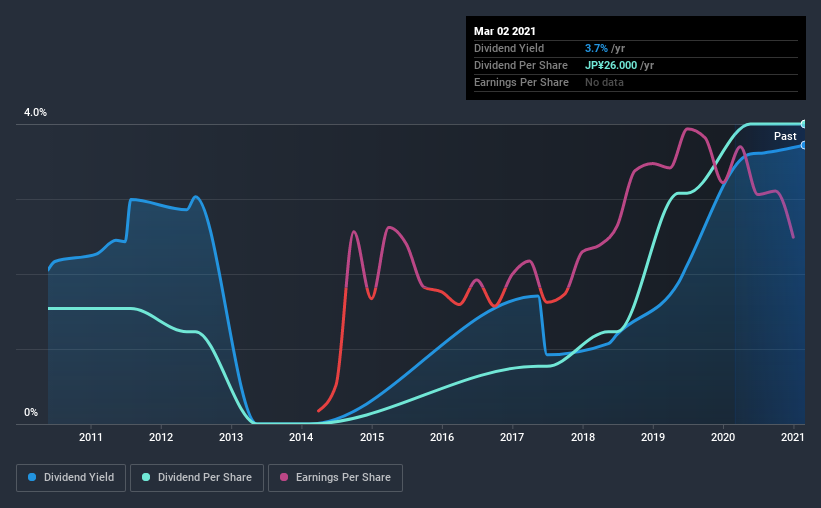The width and height of the screenshot is (821, 508).
Task: Click the 4.0% y-axis label
Action: click(x=35, y=112)
